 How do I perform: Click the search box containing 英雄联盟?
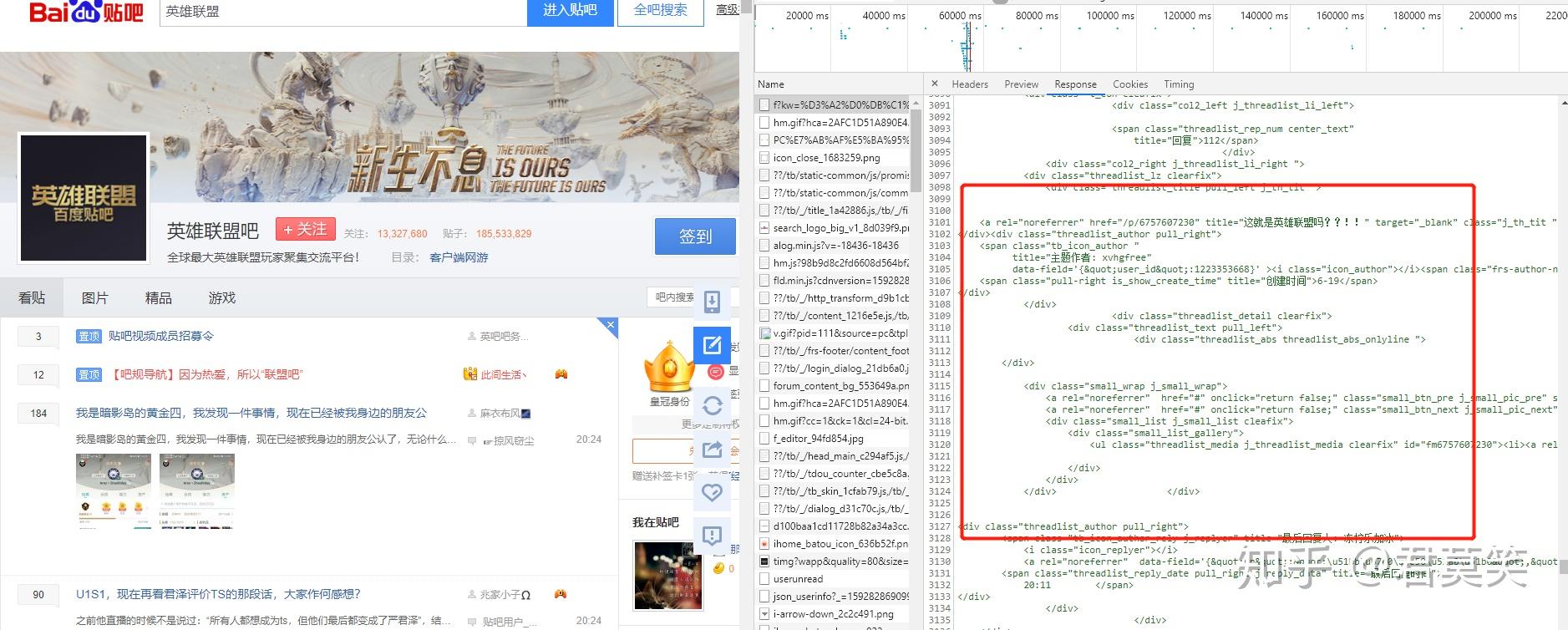[343, 12]
